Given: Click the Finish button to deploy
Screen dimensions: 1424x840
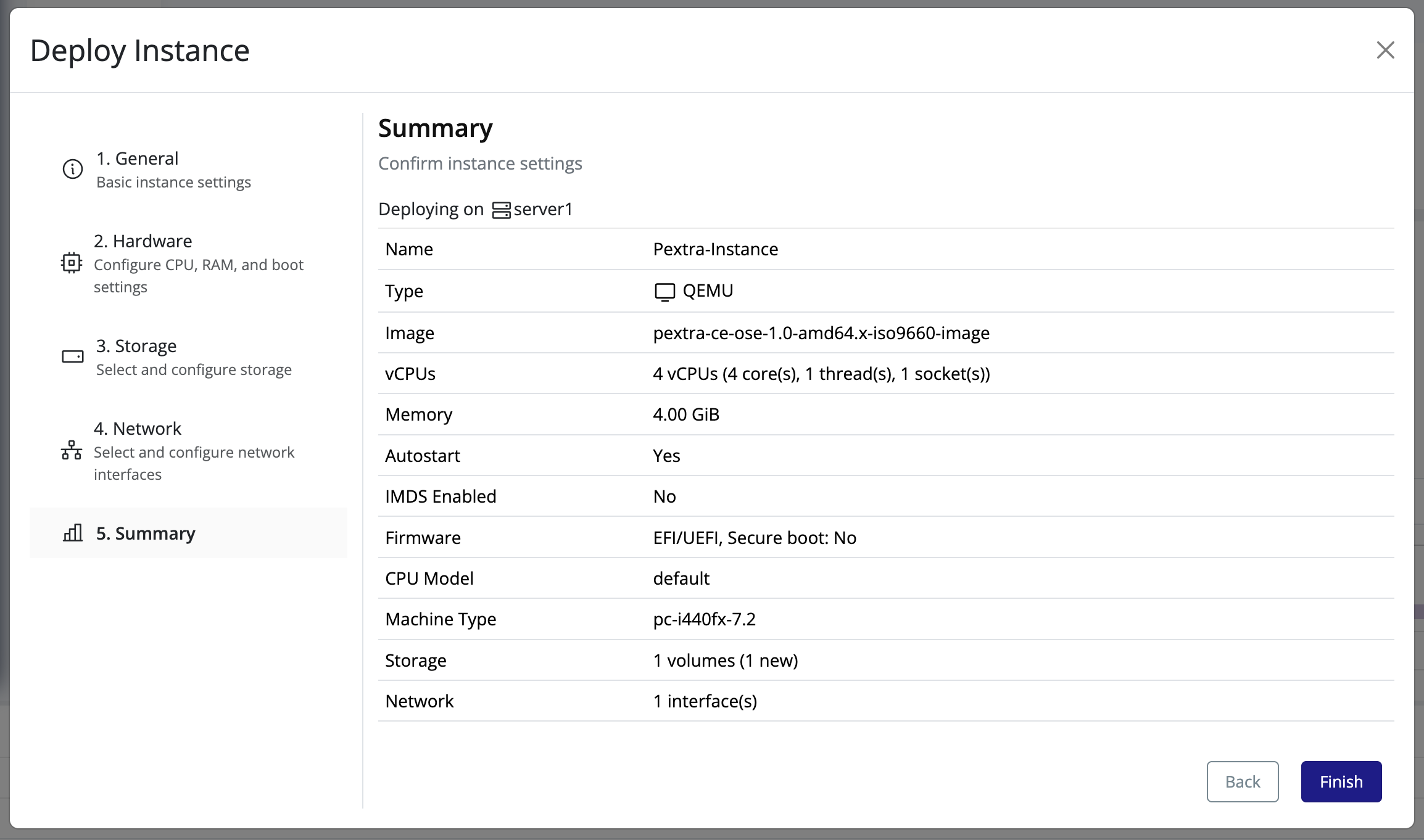Looking at the screenshot, I should tap(1340, 781).
